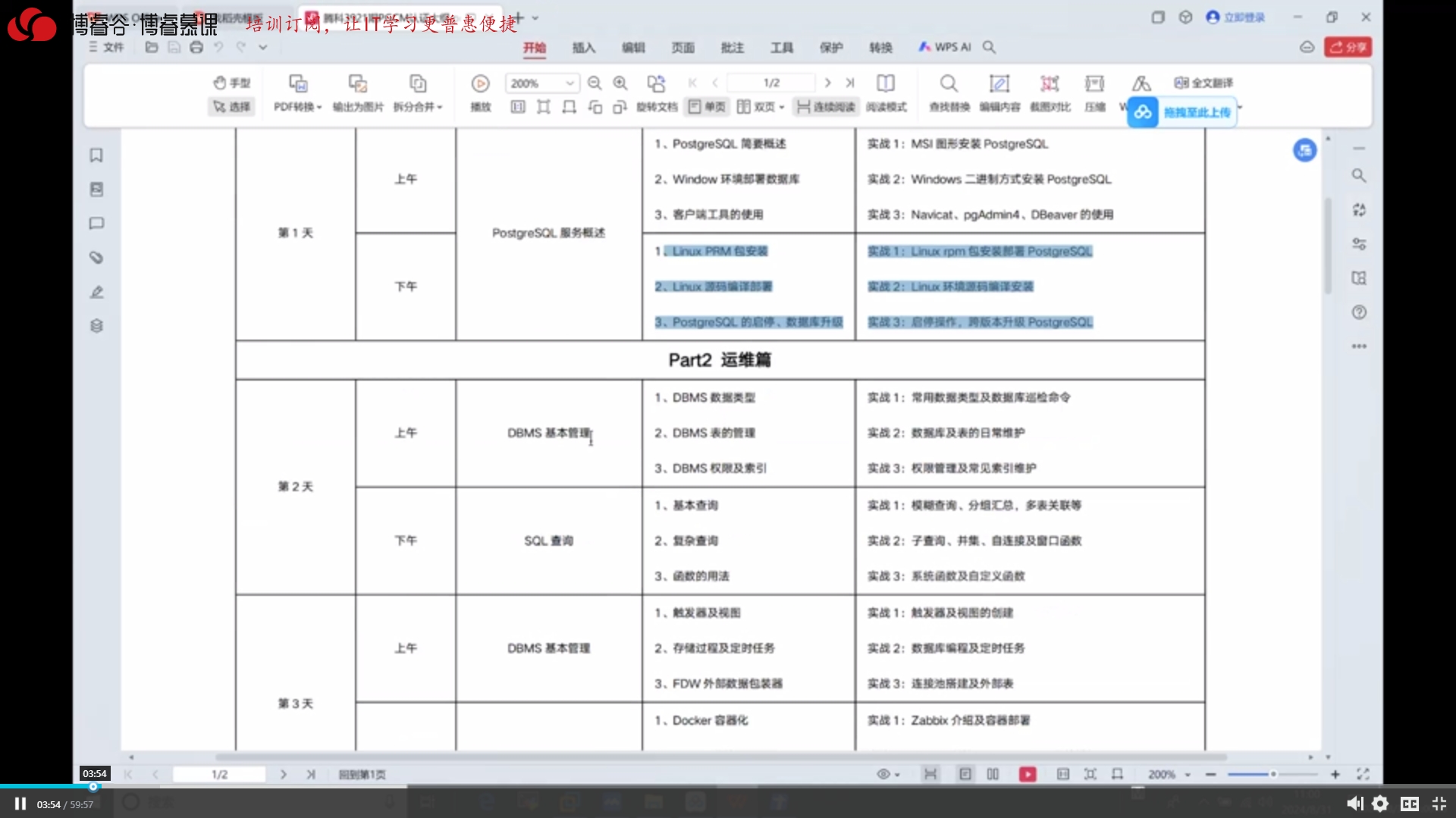This screenshot has height=818, width=1456.
Task: Click the blue floating assistant icon
Action: pyautogui.click(x=1304, y=151)
